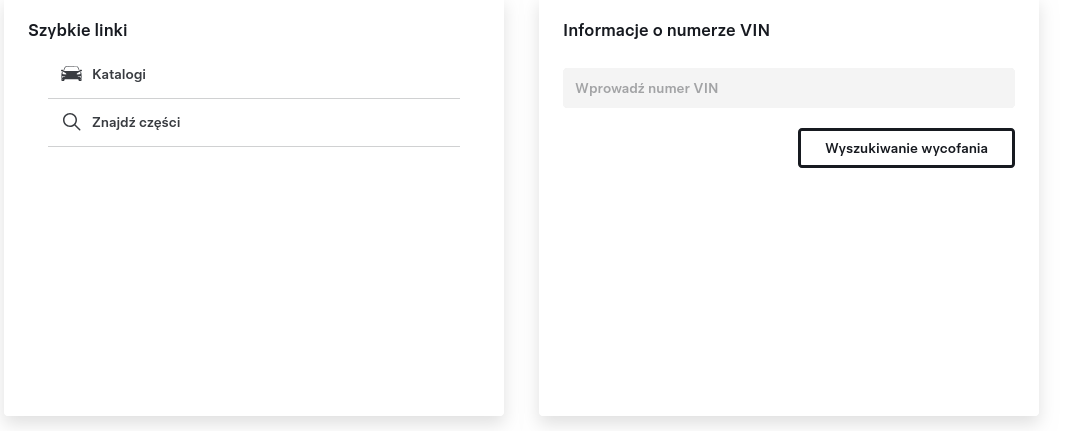Click the word wycofania on the button
1089x431 pixels.
click(954, 148)
